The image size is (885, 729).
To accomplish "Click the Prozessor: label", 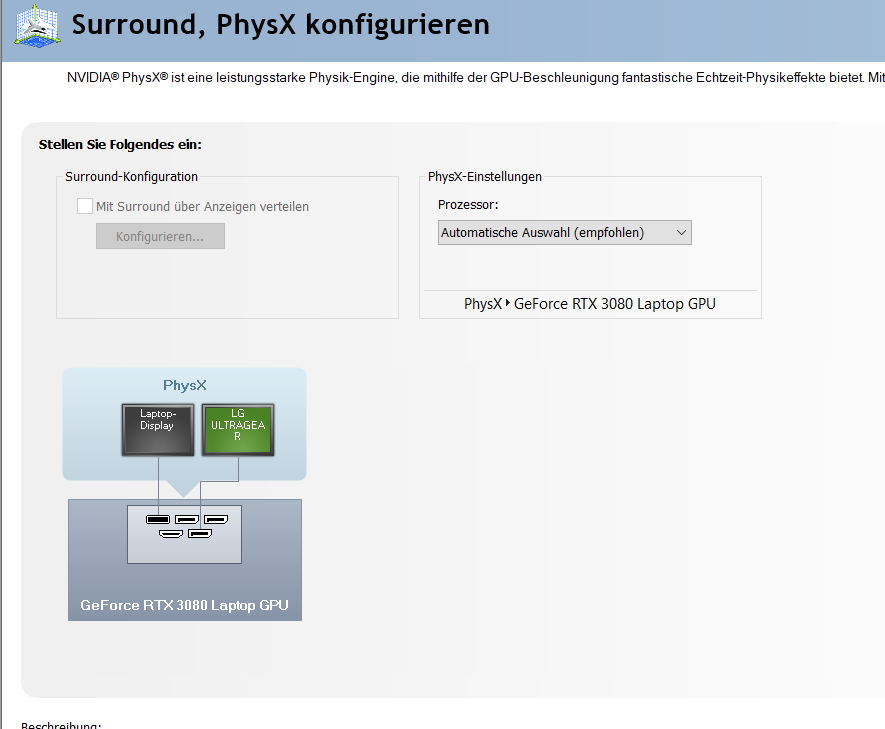I will coord(468,204).
